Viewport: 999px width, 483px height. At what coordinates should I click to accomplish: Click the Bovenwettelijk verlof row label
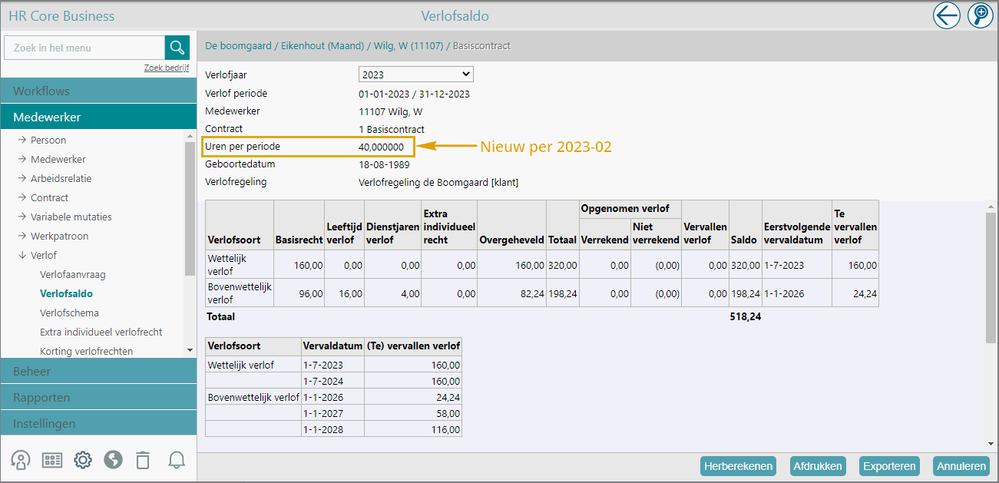[240, 293]
